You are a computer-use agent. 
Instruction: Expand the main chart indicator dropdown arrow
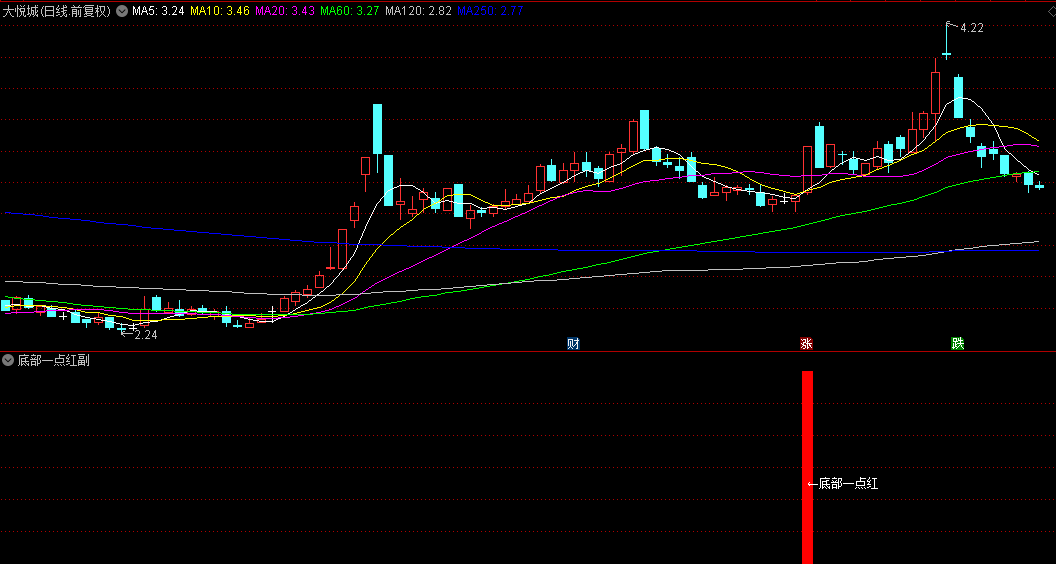121,11
